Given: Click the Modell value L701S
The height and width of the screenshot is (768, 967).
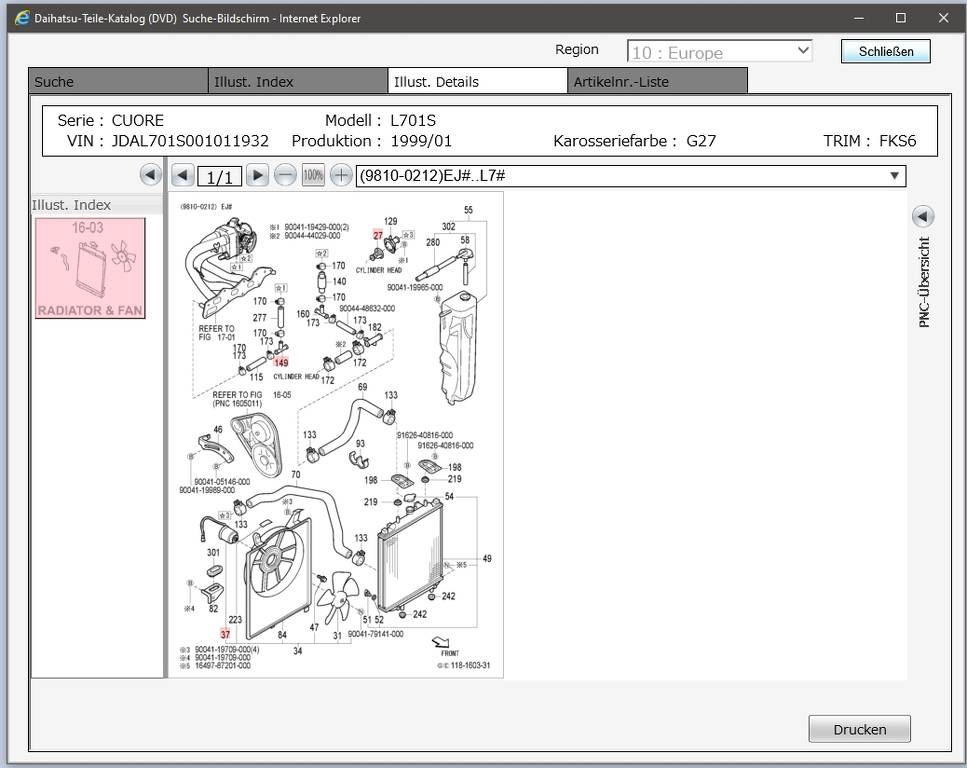Looking at the screenshot, I should 413,120.
